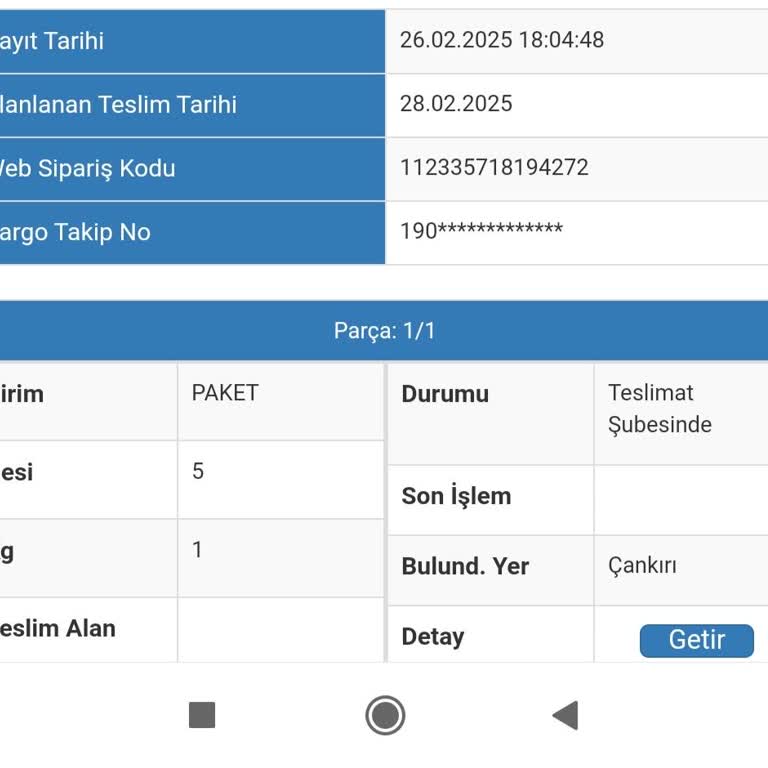Select the order code 112335718194272
The width and height of the screenshot is (768, 768).
coord(494,168)
